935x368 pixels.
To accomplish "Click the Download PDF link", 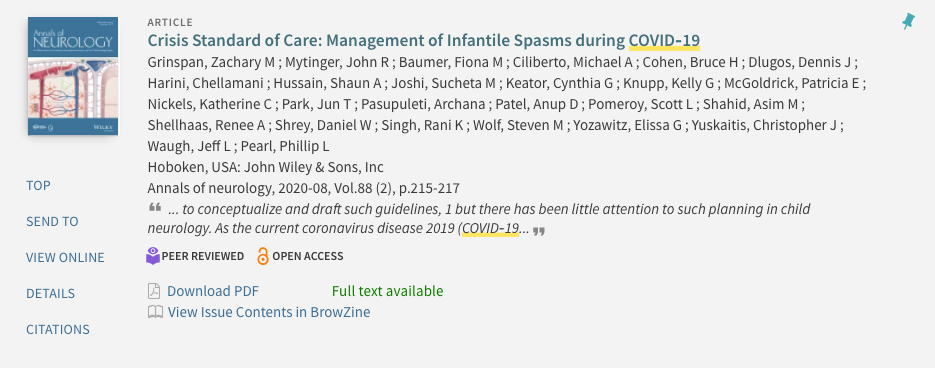I will [213, 291].
